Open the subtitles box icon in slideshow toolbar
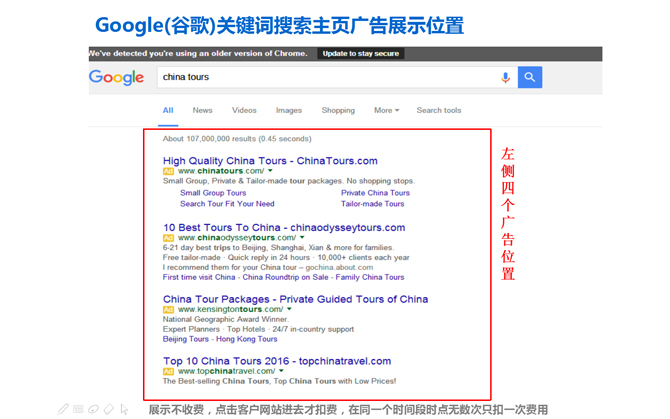Screen dimensions: 670x419 [78, 409]
